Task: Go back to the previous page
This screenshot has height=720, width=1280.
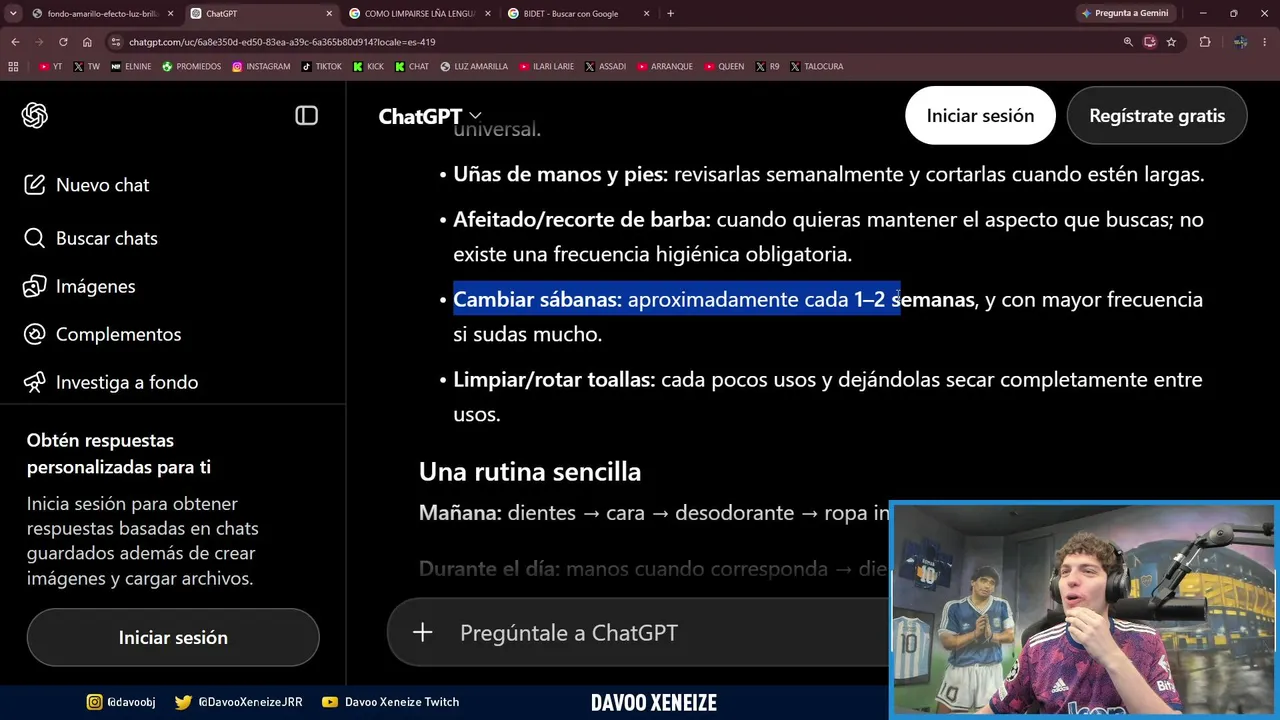Action: coord(14,42)
